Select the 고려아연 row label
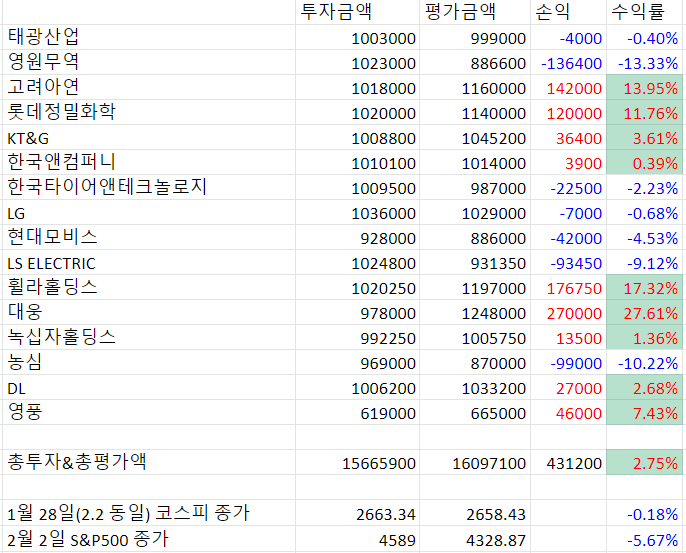686x553 pixels. point(149,87)
